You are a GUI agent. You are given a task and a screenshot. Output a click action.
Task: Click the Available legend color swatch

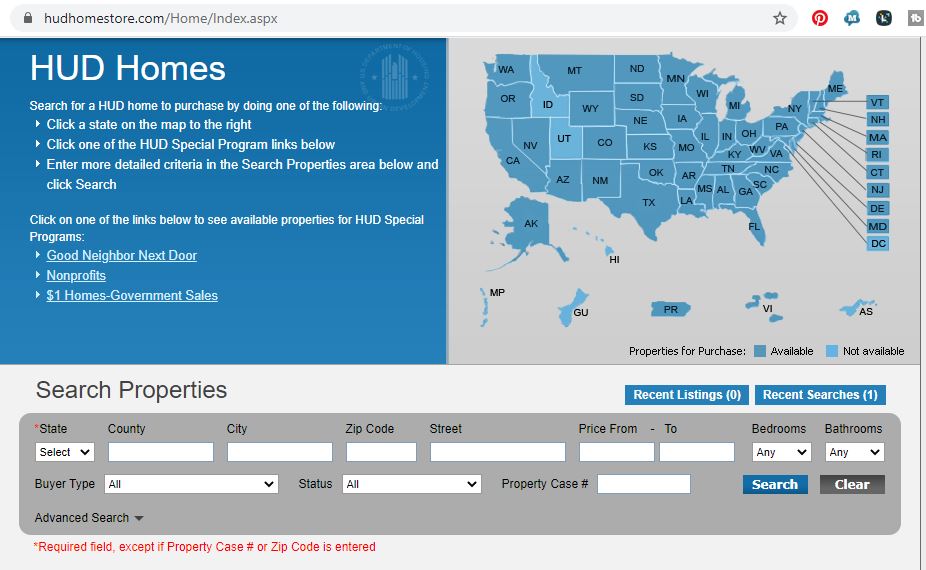coord(760,351)
